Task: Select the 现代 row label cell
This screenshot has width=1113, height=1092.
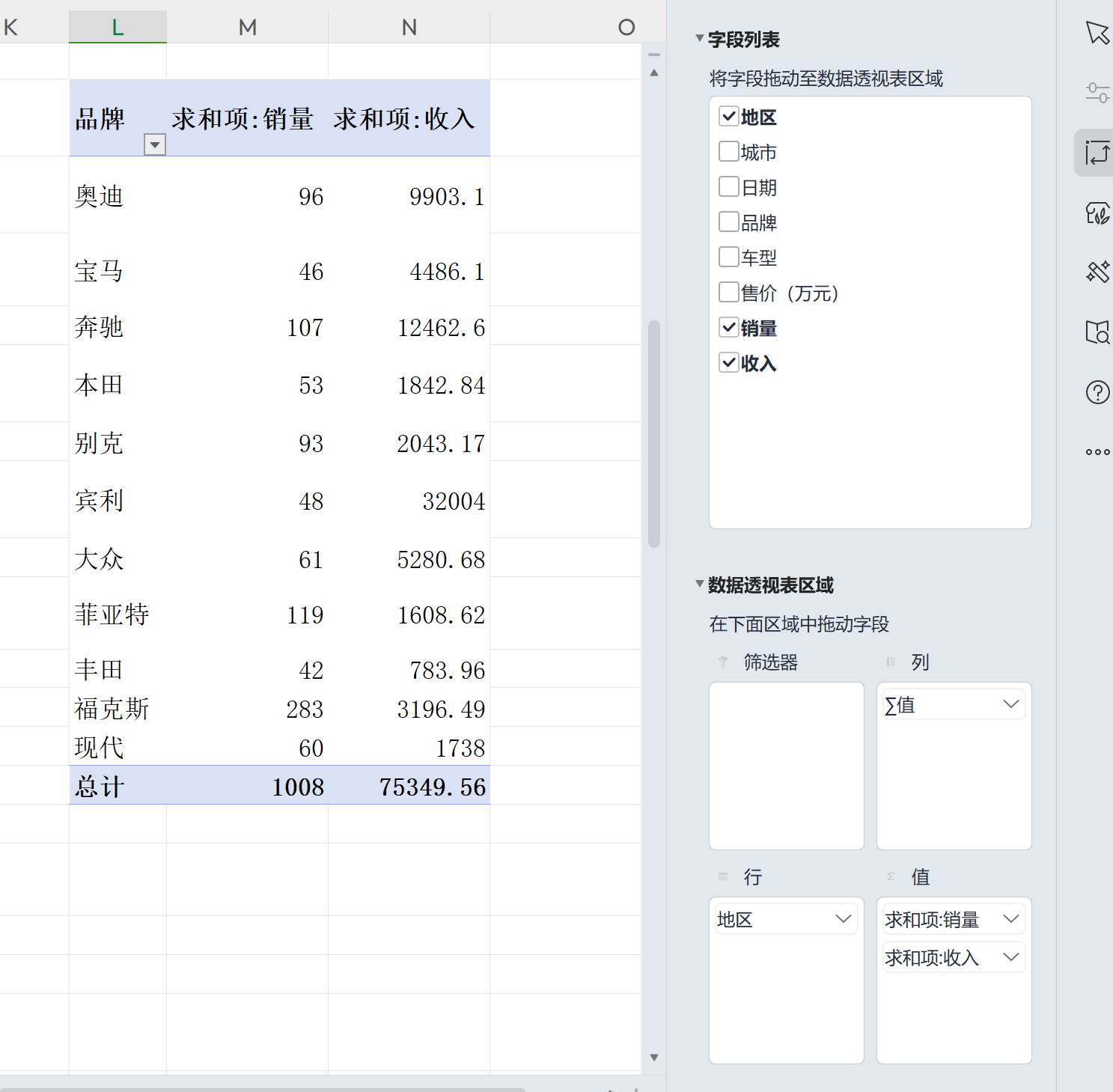Action: [x=118, y=746]
